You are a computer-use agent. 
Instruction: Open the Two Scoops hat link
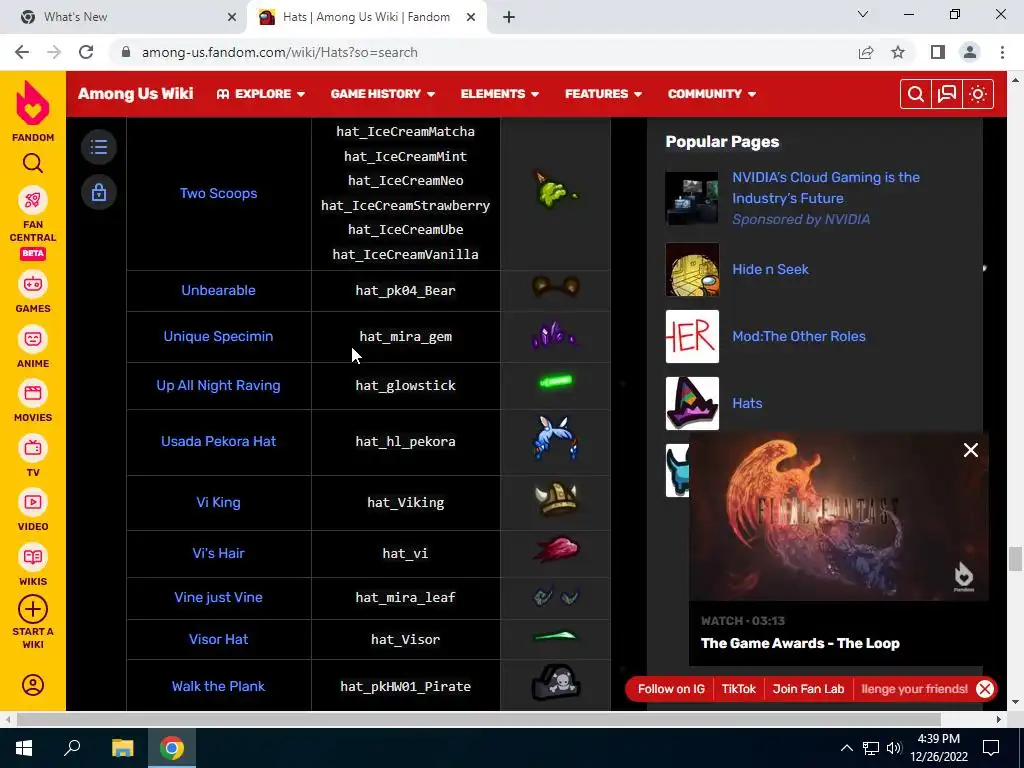[x=218, y=193]
